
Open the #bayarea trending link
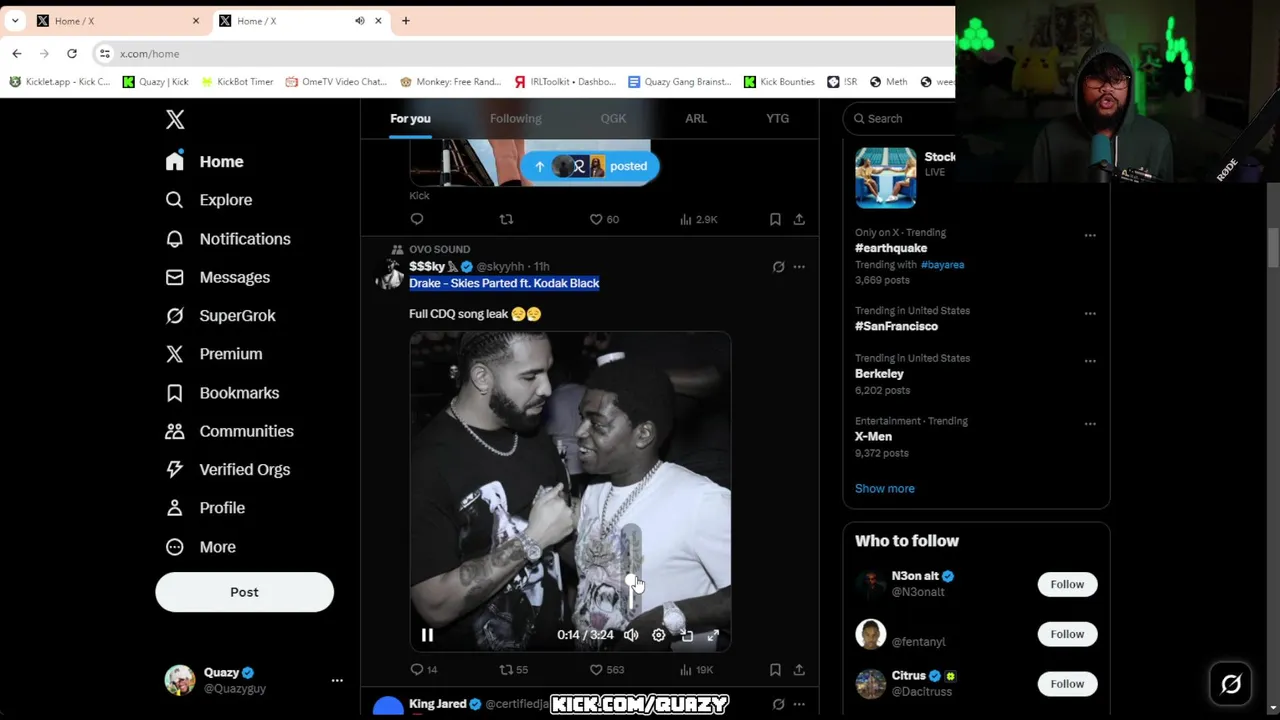(x=942, y=265)
